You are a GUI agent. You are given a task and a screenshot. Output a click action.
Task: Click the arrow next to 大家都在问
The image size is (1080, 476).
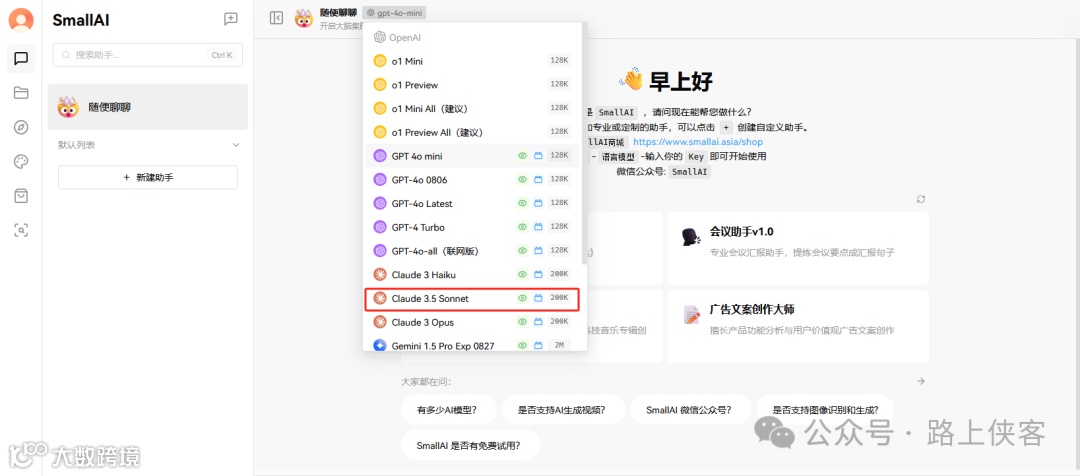coord(921,381)
